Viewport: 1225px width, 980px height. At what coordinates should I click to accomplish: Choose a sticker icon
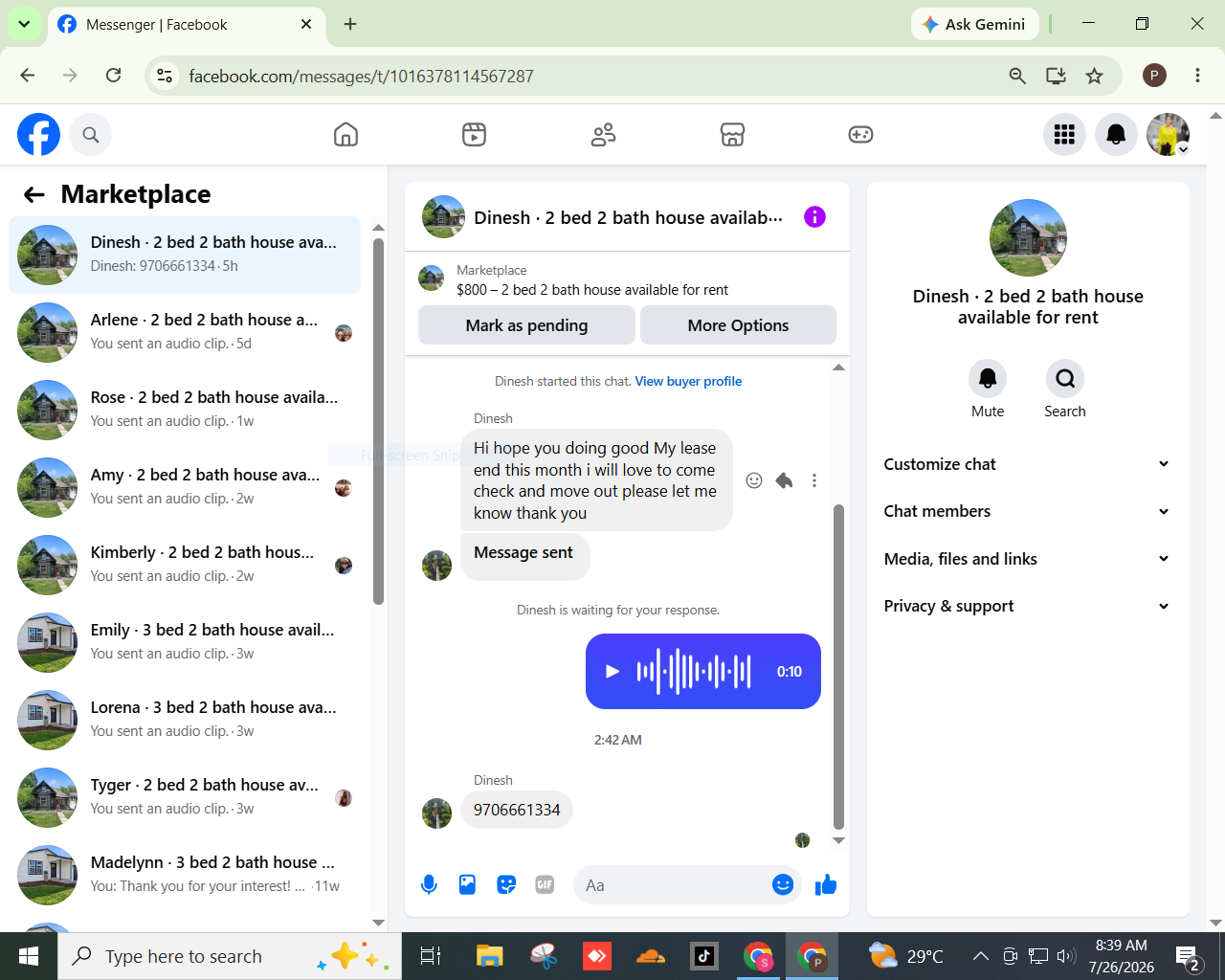pyautogui.click(x=506, y=885)
